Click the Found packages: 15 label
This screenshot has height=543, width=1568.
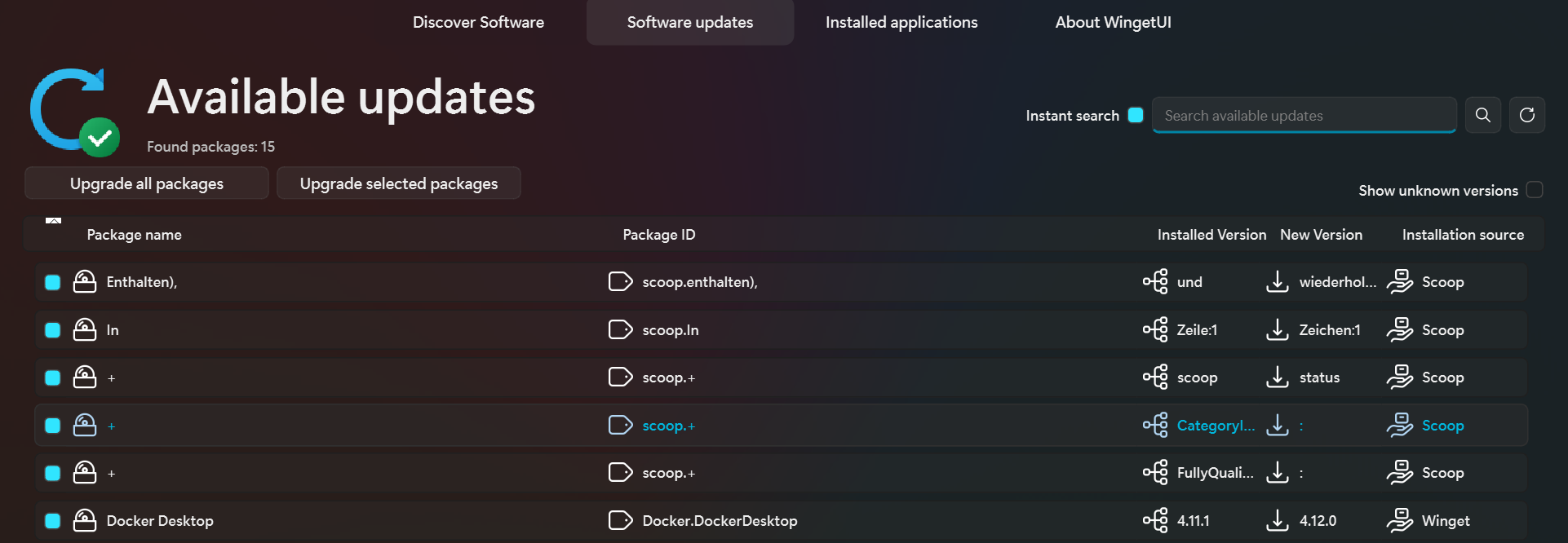coord(210,147)
